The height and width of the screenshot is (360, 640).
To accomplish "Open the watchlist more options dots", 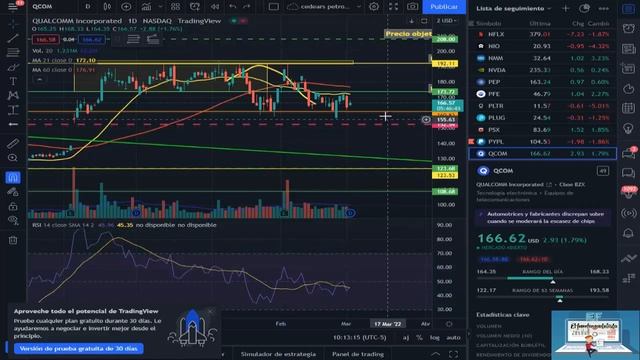I will (603, 8).
